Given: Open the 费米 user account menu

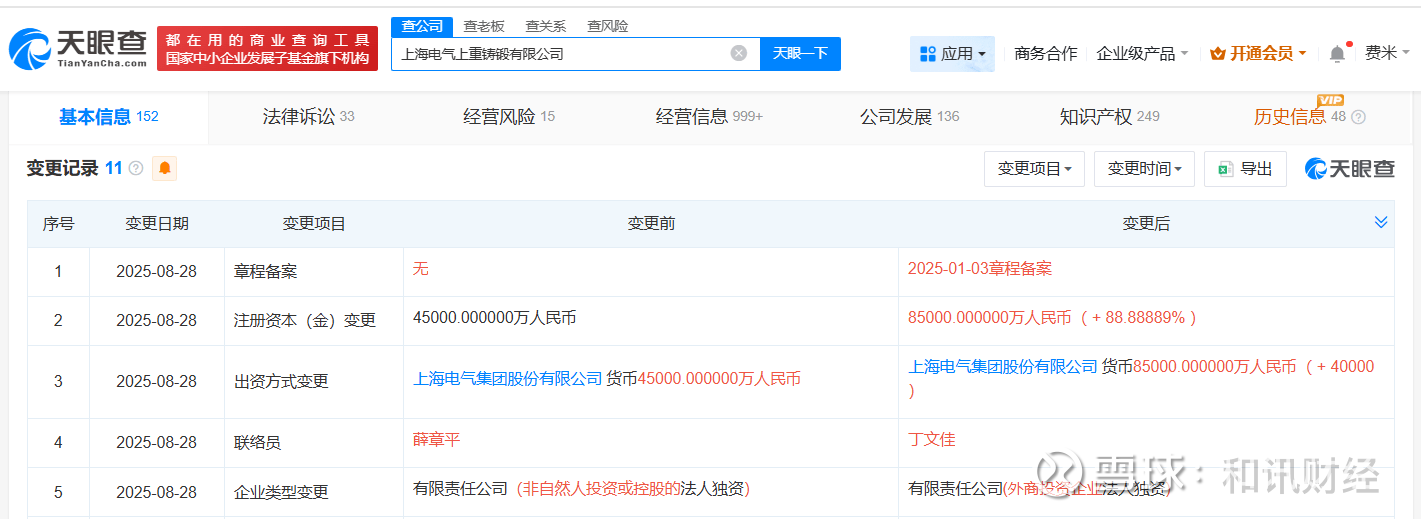Looking at the screenshot, I should 1387,54.
